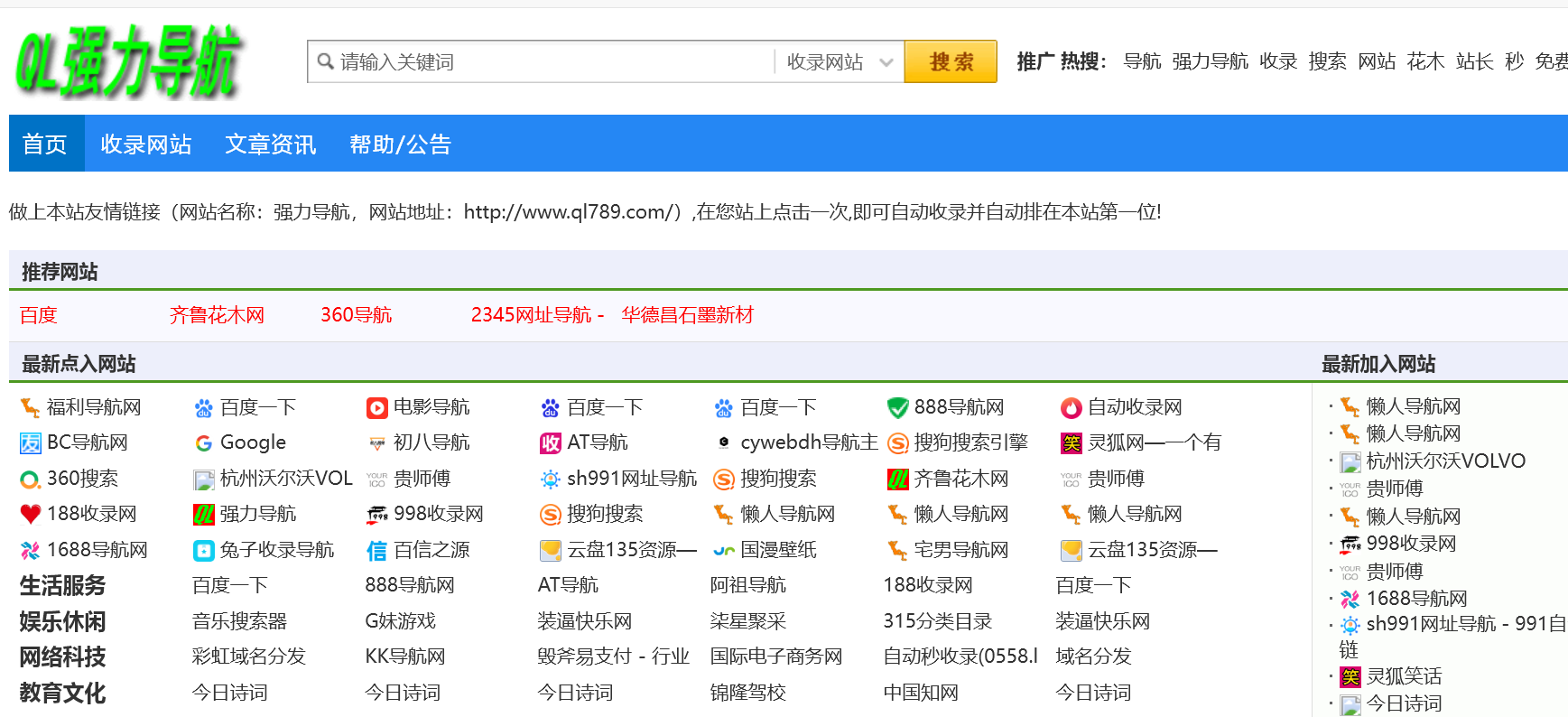Open the 阿祖导航 link
Screen dimensions: 1568x717
point(748,585)
